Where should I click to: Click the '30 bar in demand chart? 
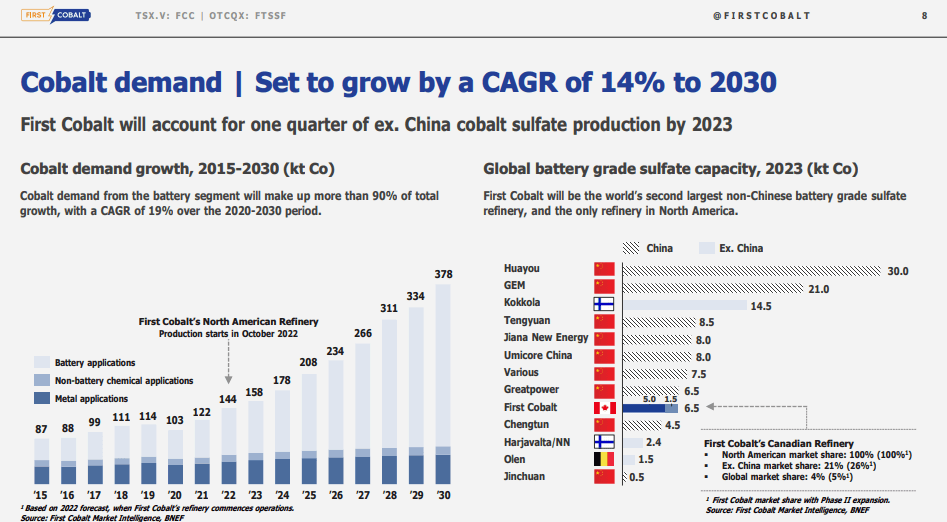(443, 384)
